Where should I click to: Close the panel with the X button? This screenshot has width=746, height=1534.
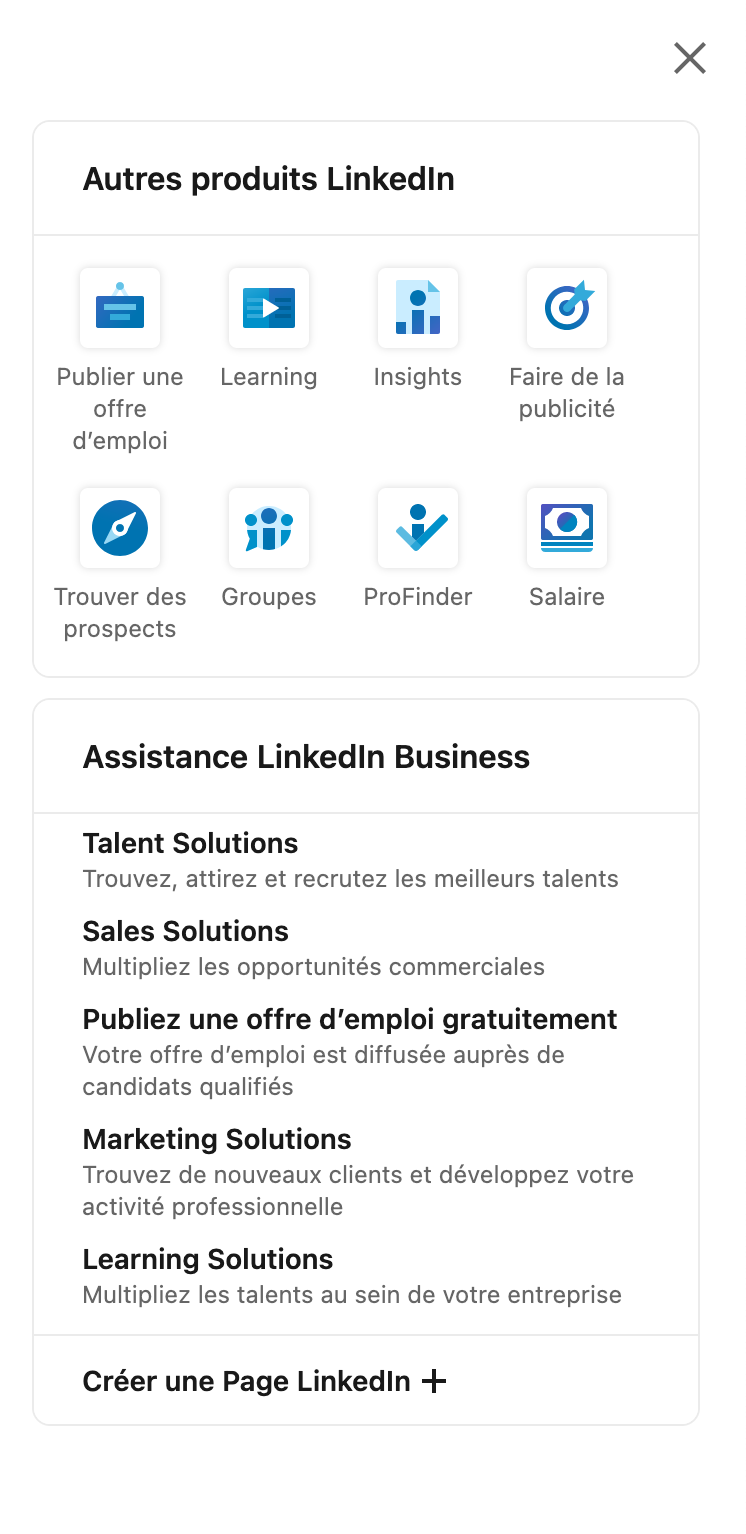(x=690, y=59)
